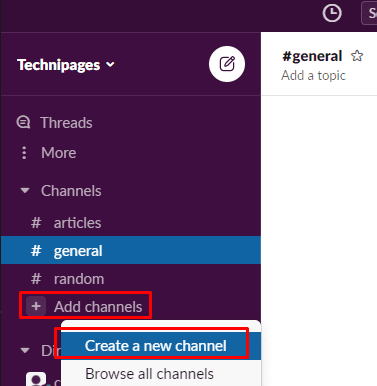
Task: Click the three-dot More icon
Action: [24, 153]
